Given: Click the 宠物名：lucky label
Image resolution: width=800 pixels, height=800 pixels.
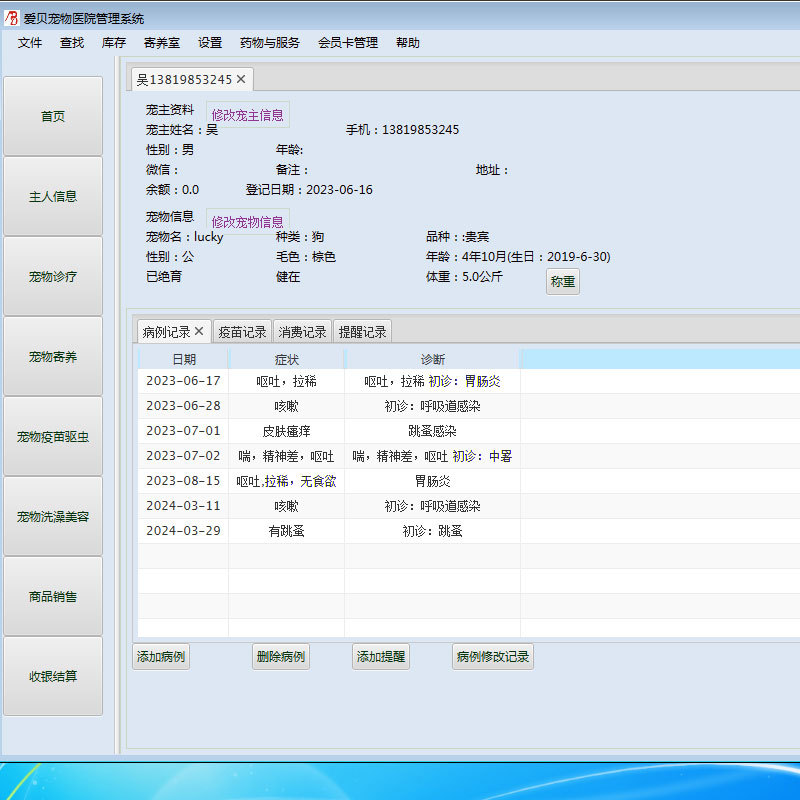Looking at the screenshot, I should point(185,237).
